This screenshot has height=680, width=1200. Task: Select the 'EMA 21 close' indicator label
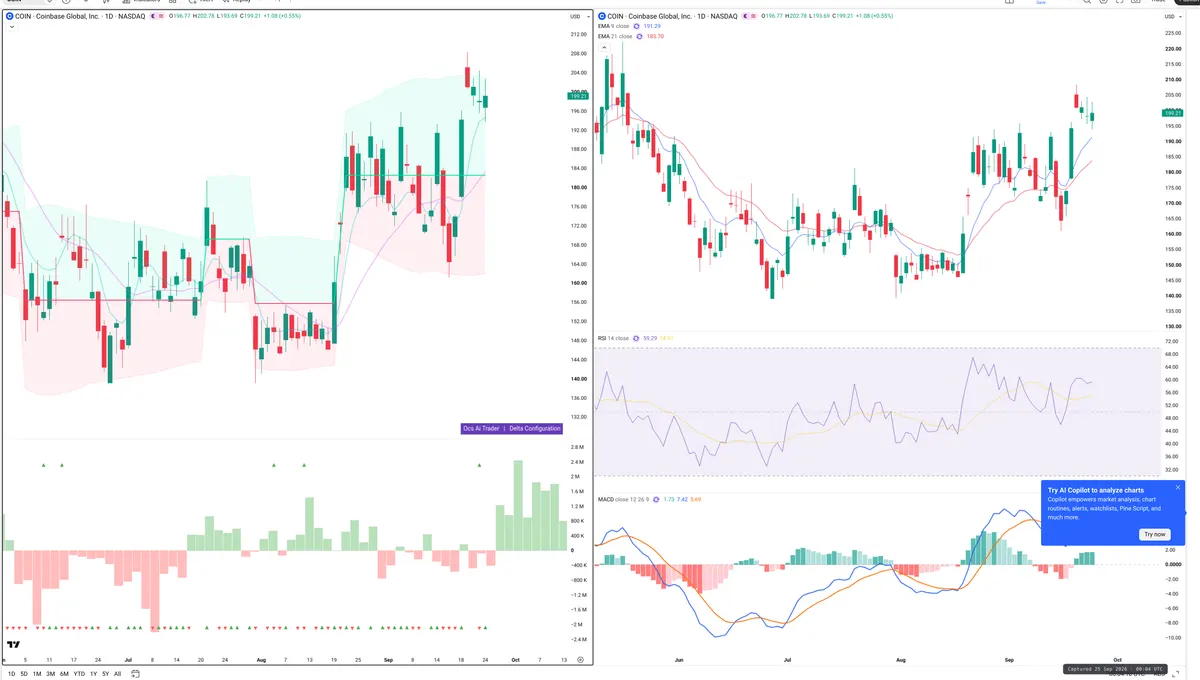pos(615,36)
